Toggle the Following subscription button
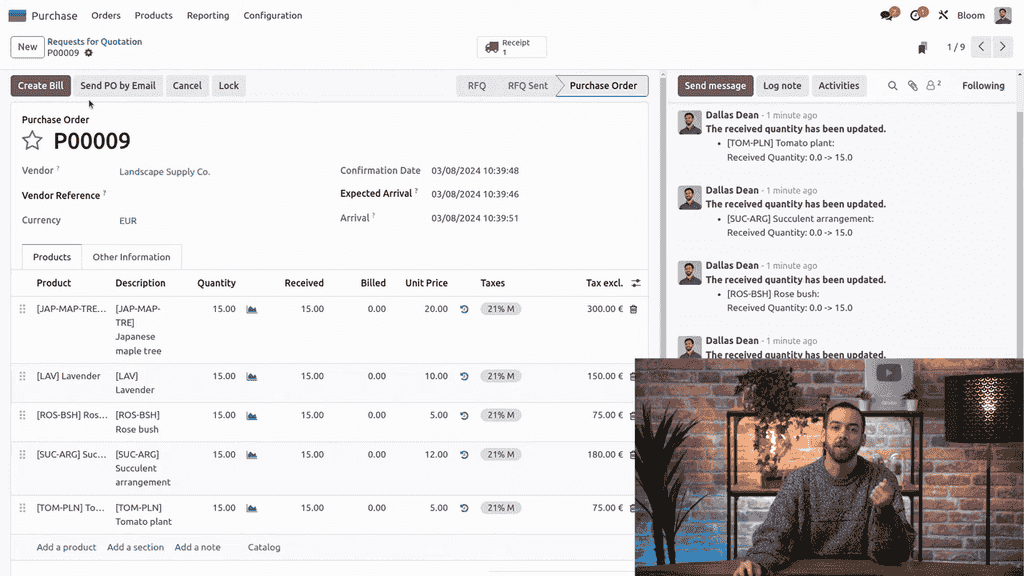 pos(982,86)
